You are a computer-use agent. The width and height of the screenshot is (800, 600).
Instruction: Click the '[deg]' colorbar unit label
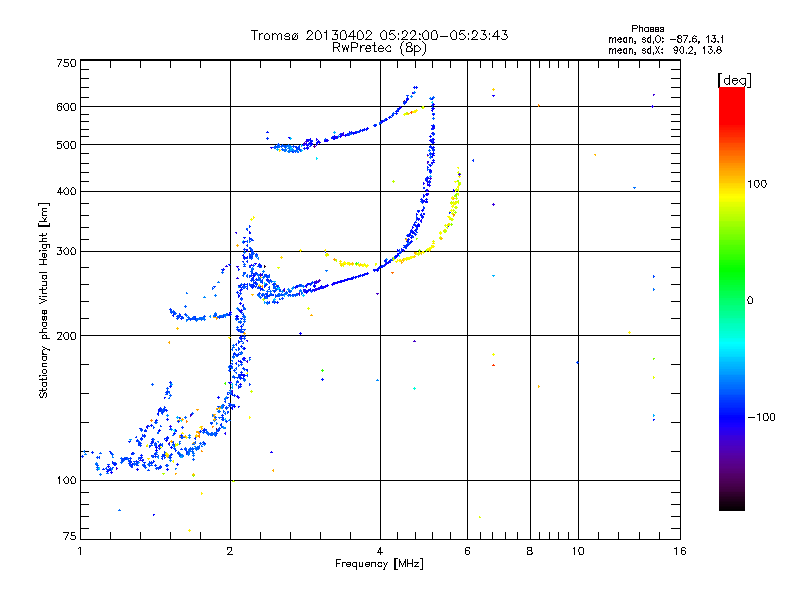(734, 80)
